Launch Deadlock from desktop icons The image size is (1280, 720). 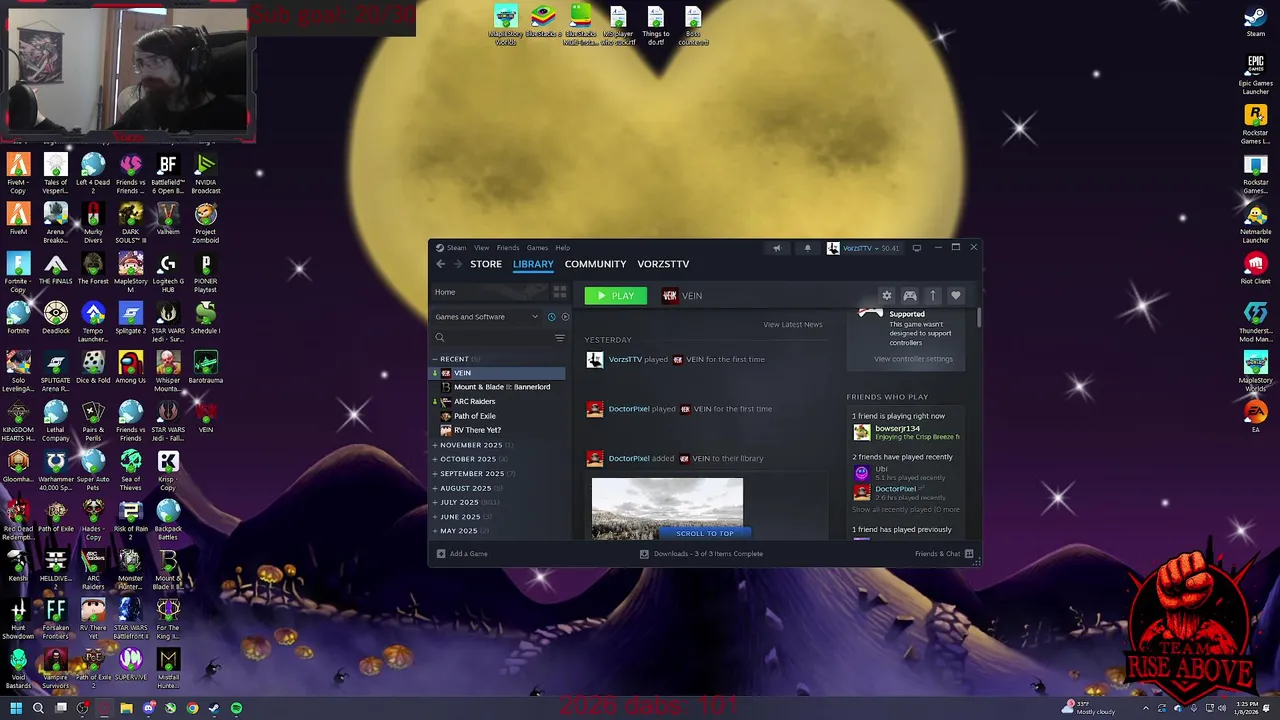(x=56, y=319)
